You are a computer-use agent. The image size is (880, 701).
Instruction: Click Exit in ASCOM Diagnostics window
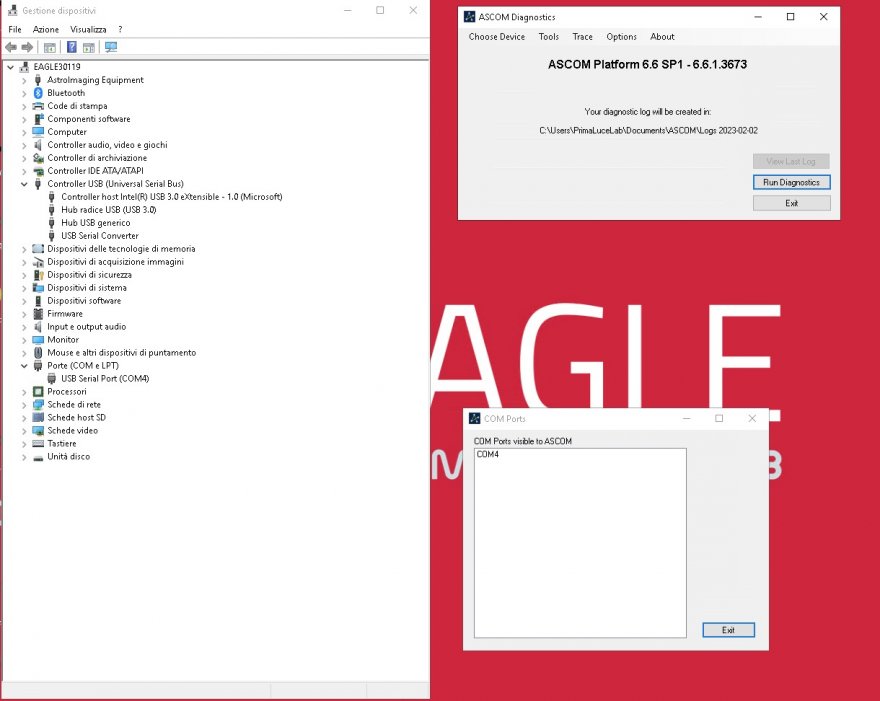coord(791,203)
